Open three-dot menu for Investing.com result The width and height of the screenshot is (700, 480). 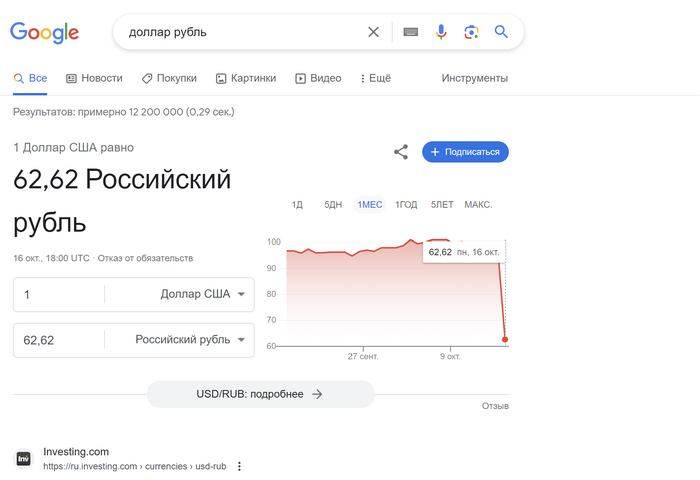(239, 466)
